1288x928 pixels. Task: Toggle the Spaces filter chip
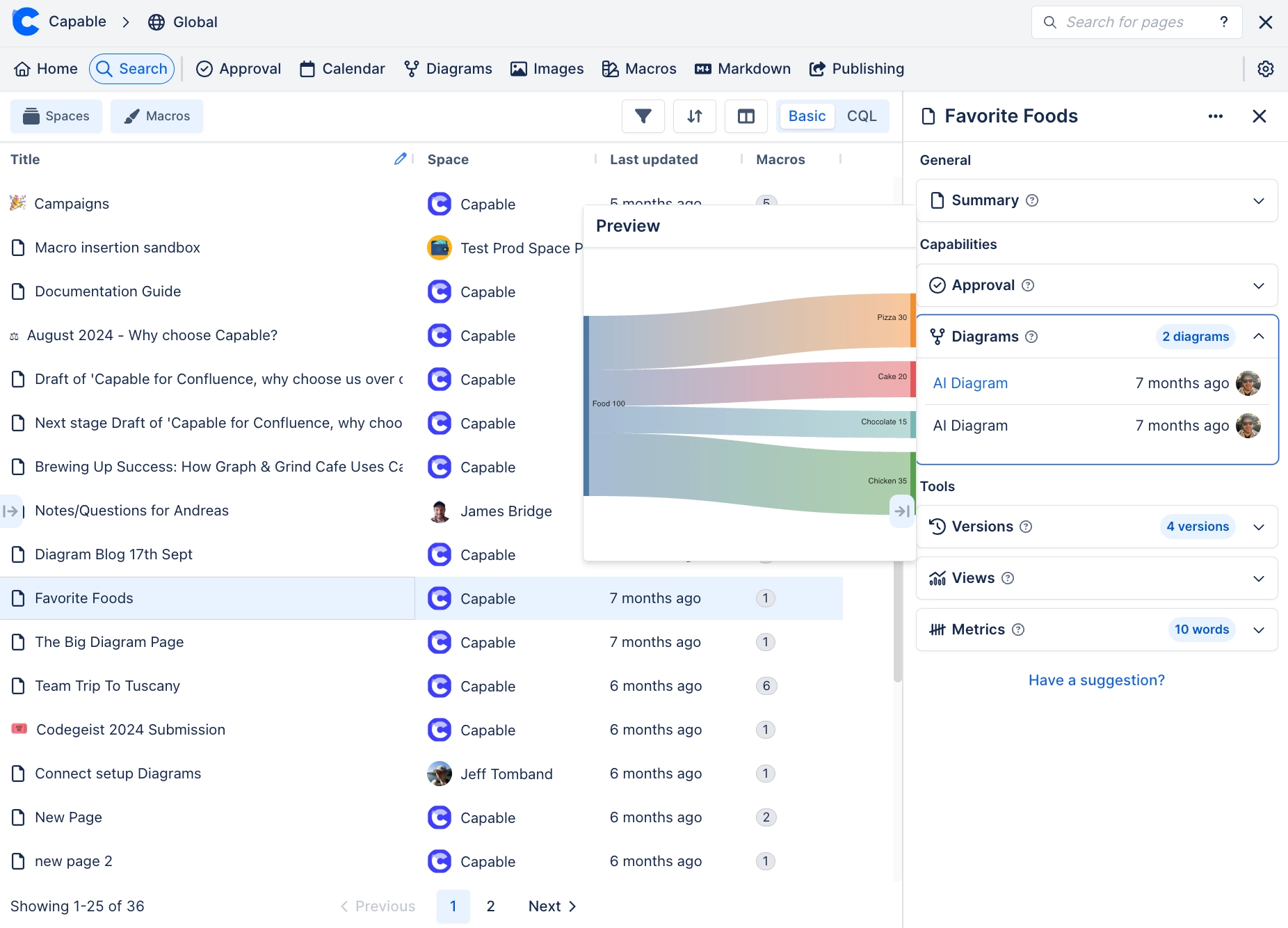pos(56,116)
